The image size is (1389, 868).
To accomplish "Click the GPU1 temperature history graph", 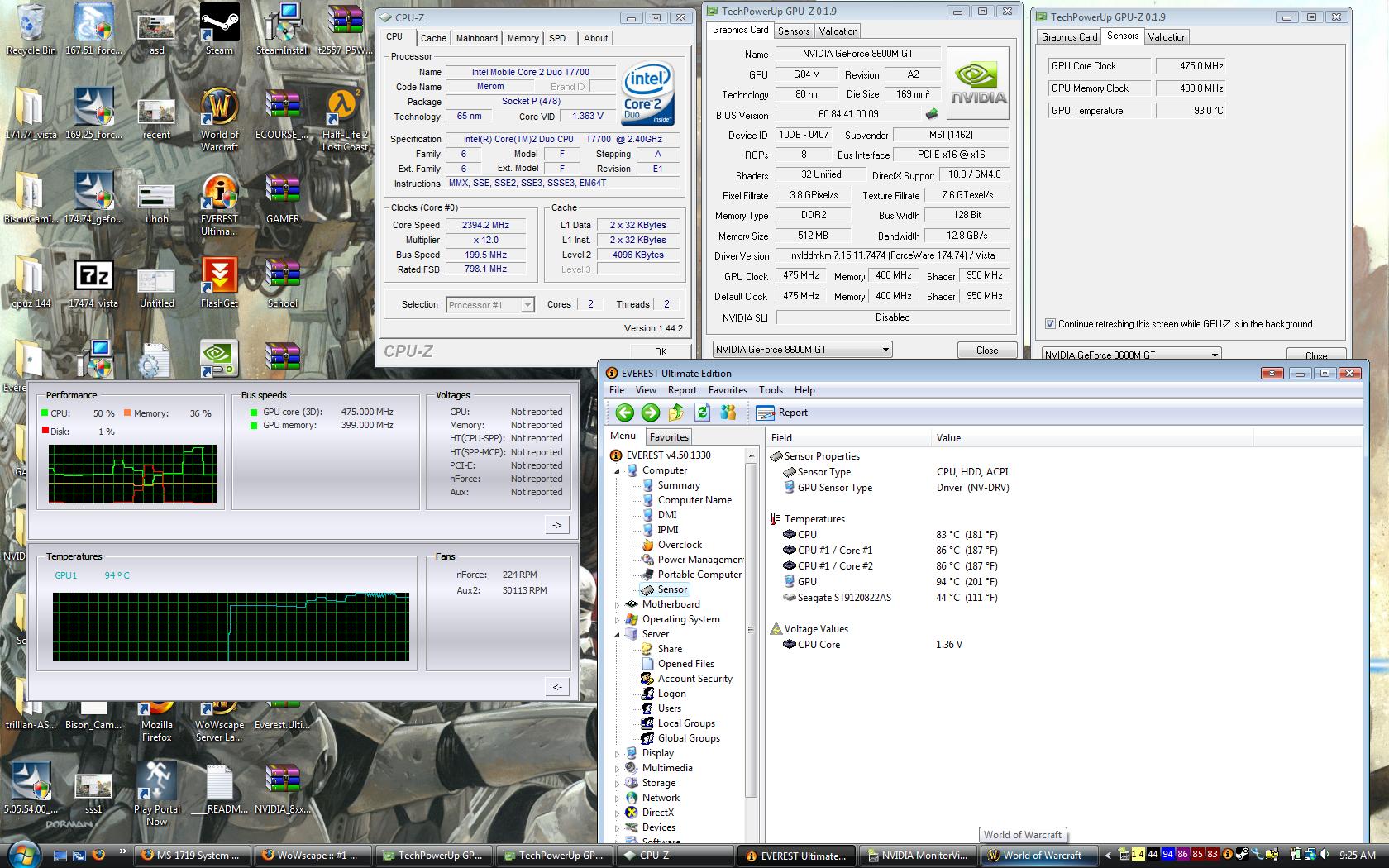I will click(x=231, y=627).
